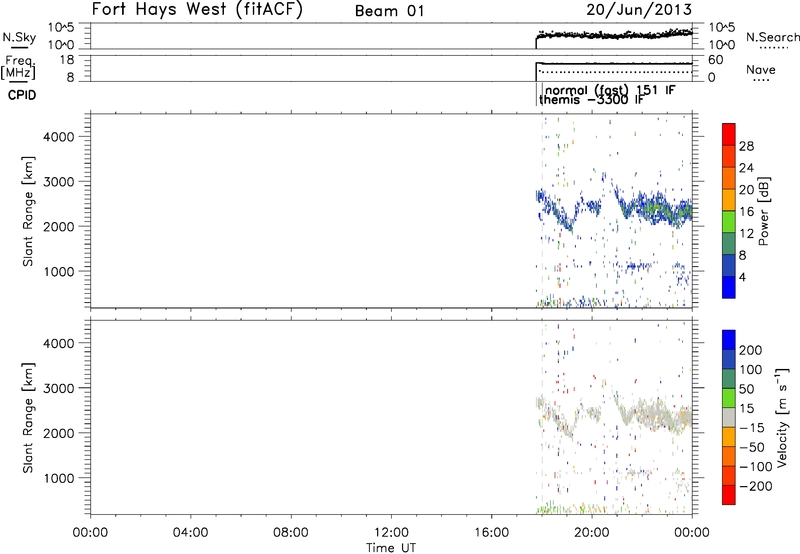Click the 'Time UT' x-axis title
800x554 pixels.
[391, 548]
